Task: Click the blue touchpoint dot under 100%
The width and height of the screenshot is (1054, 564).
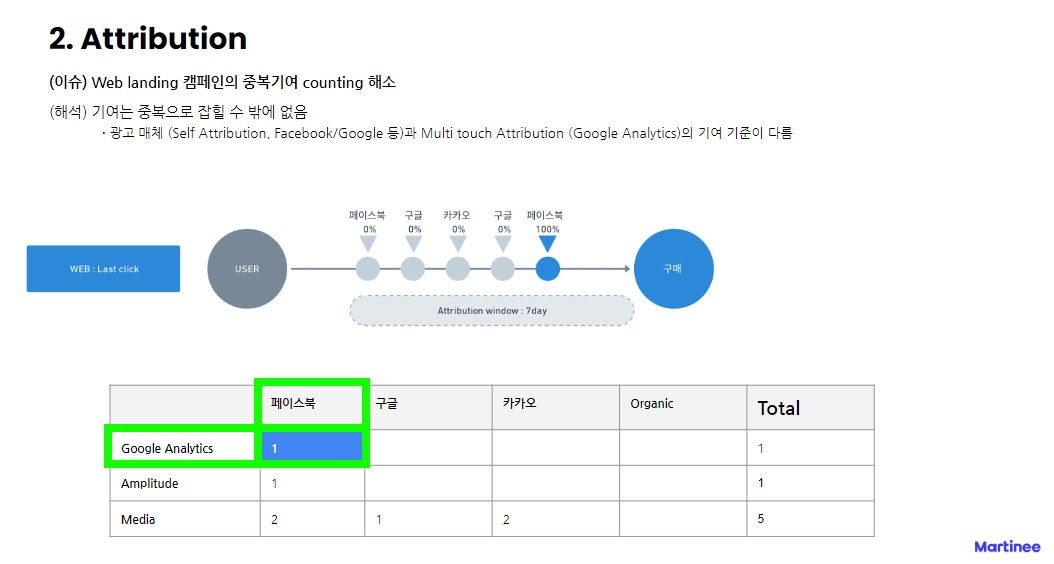Action: 548,269
